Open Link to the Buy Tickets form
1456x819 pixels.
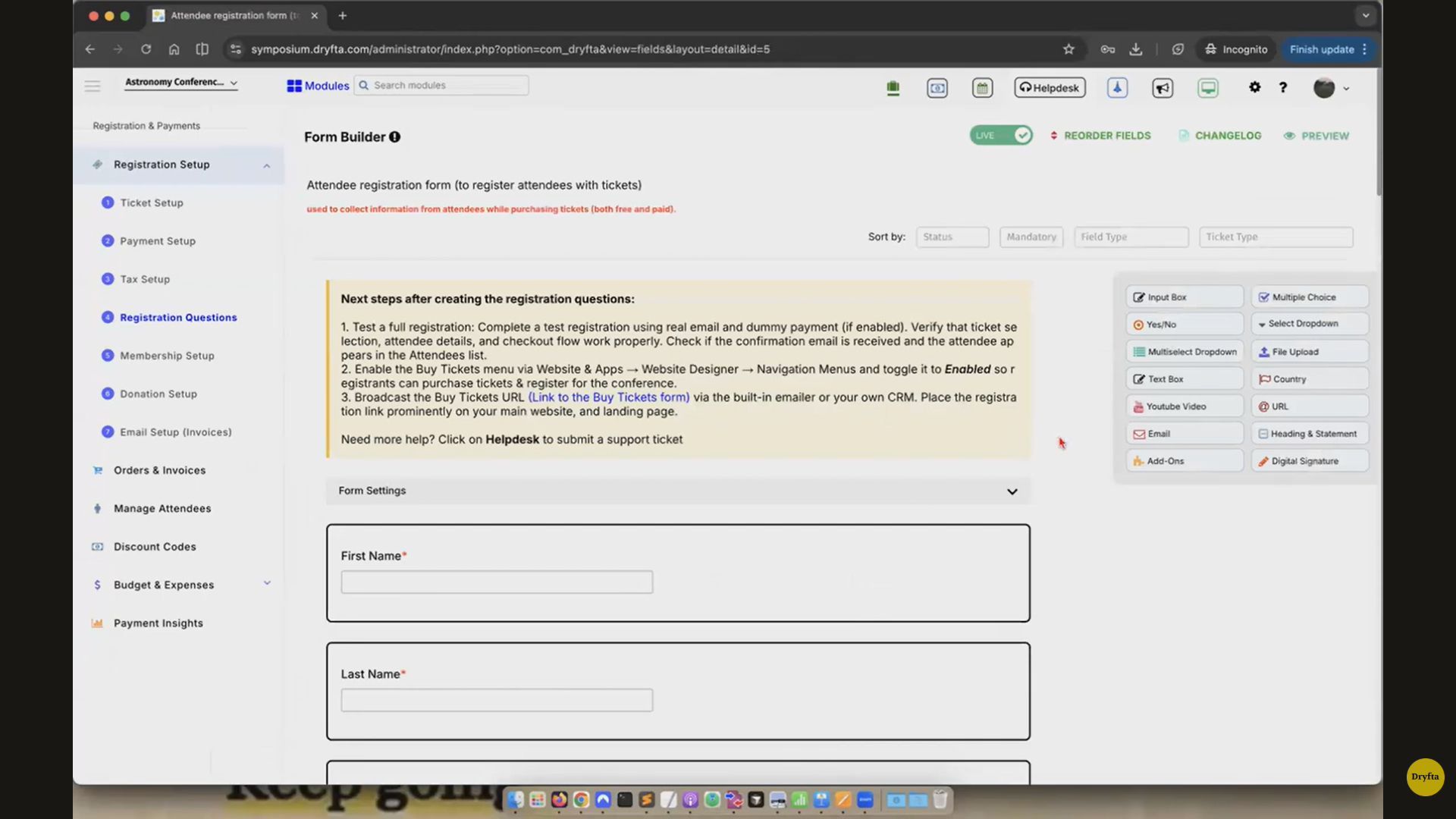click(609, 397)
